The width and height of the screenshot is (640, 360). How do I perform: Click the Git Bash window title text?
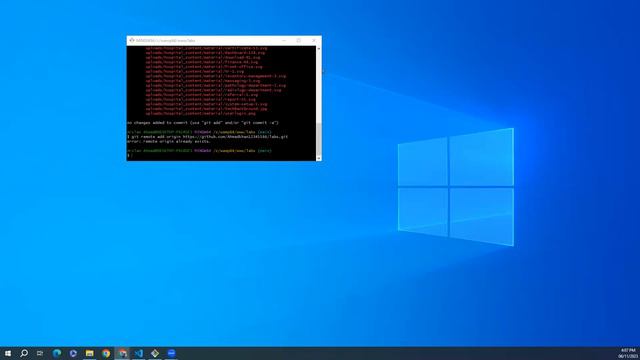tap(165, 40)
